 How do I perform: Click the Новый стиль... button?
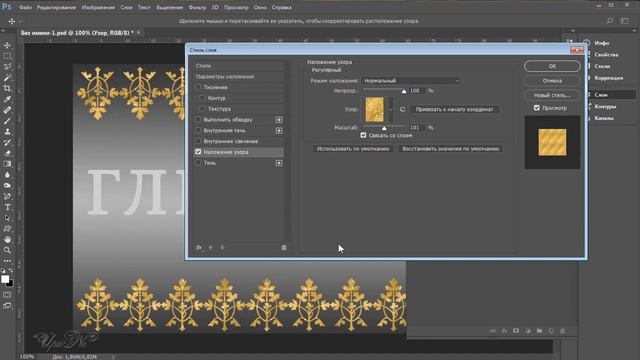pos(552,95)
